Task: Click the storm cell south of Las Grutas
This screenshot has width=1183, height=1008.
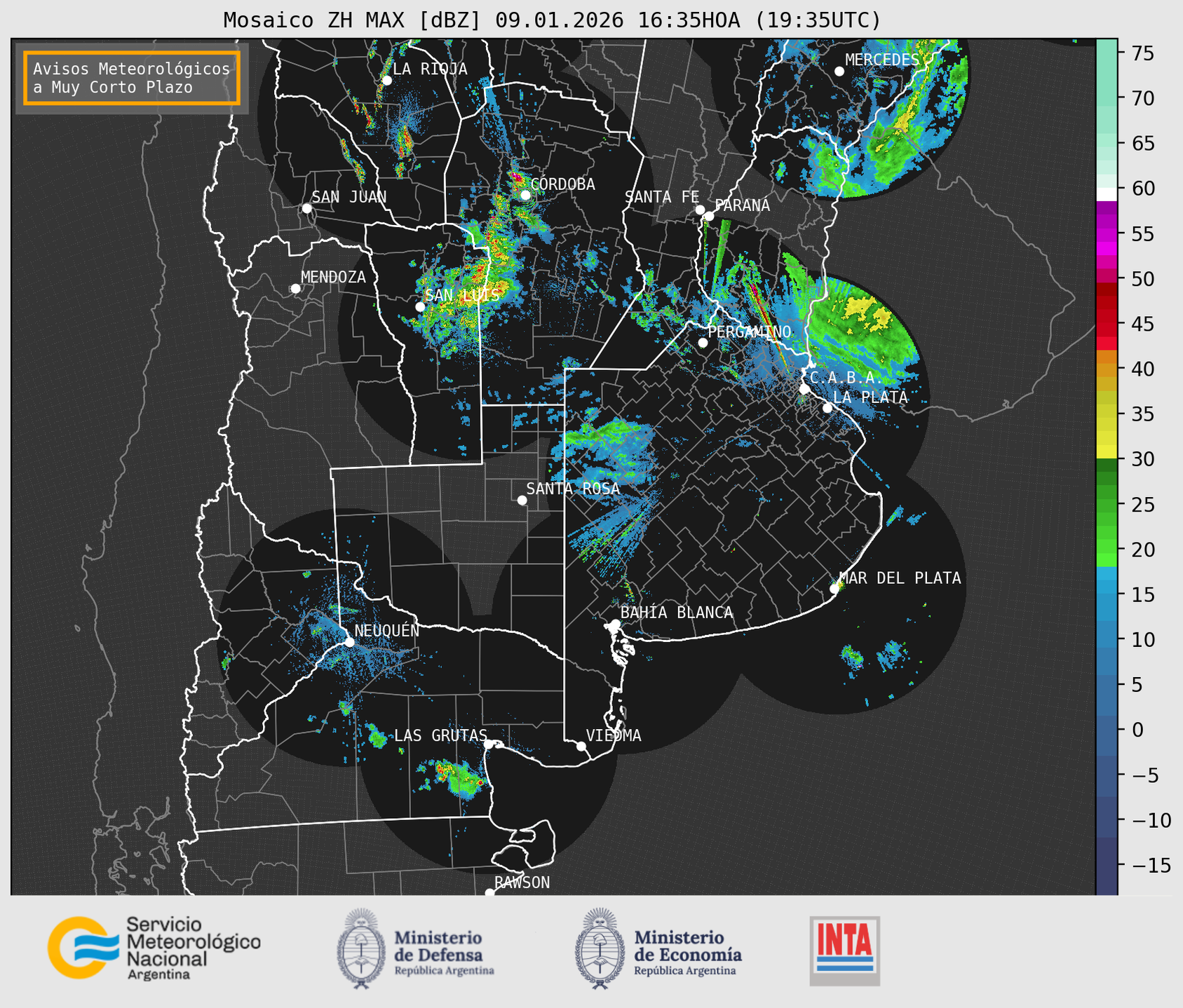Action: pos(454,777)
